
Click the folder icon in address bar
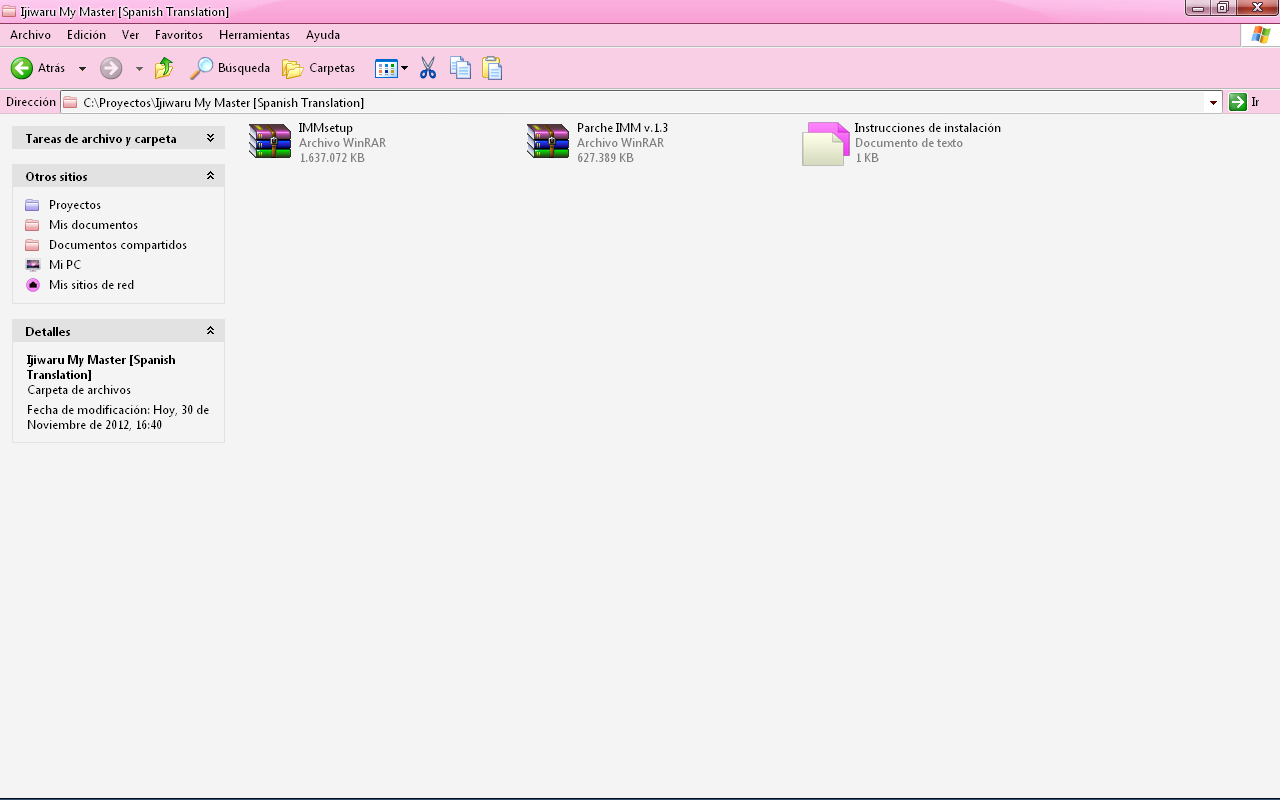pos(70,102)
